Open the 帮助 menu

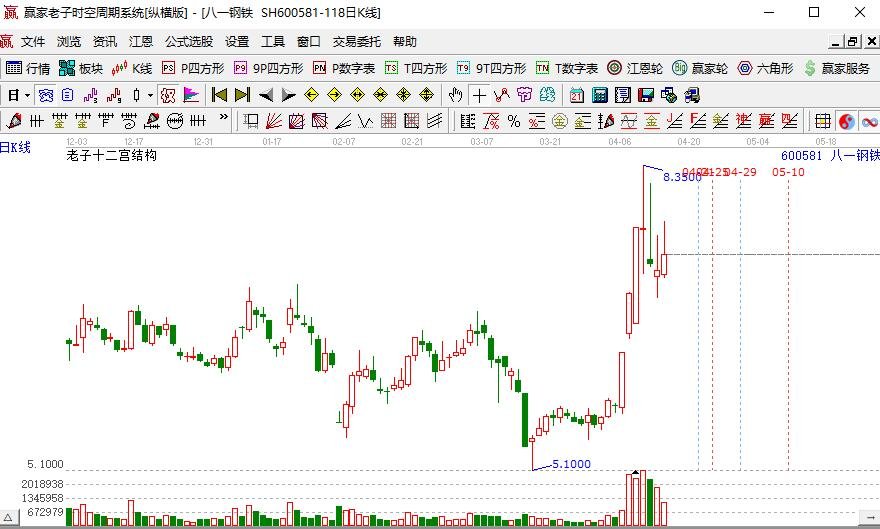(405, 42)
